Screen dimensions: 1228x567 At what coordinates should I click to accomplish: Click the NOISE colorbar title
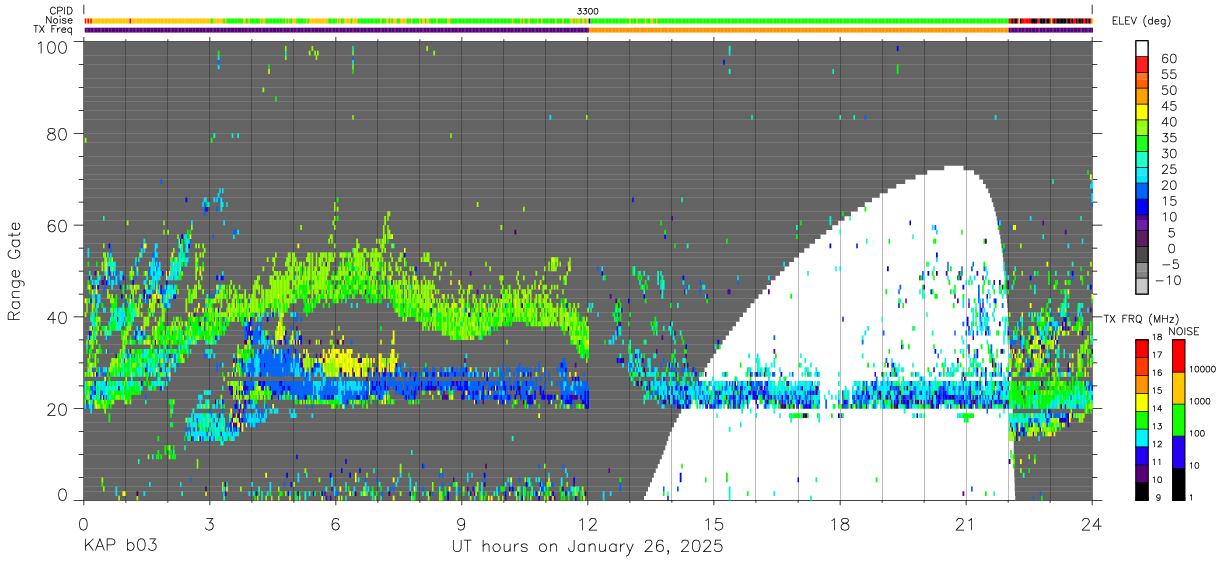(x=1183, y=331)
